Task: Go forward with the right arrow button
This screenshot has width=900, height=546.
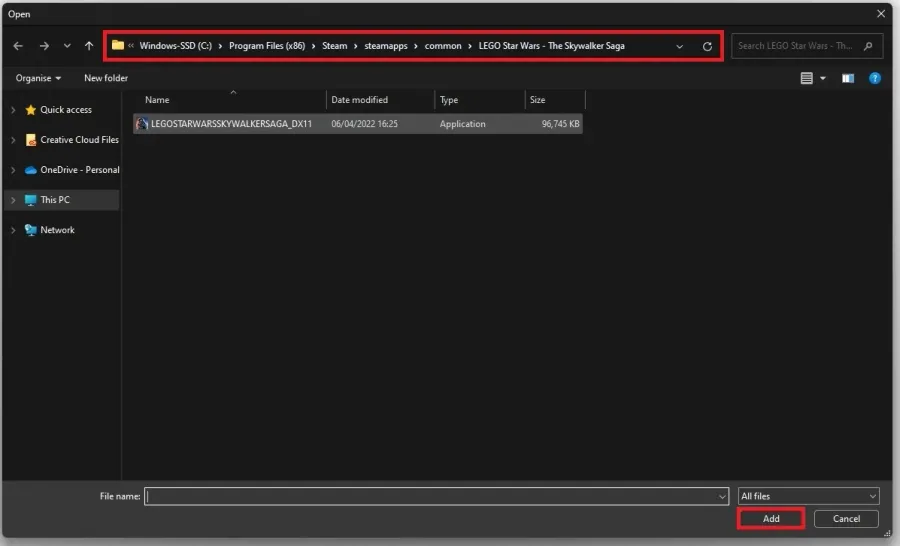Action: (x=44, y=46)
